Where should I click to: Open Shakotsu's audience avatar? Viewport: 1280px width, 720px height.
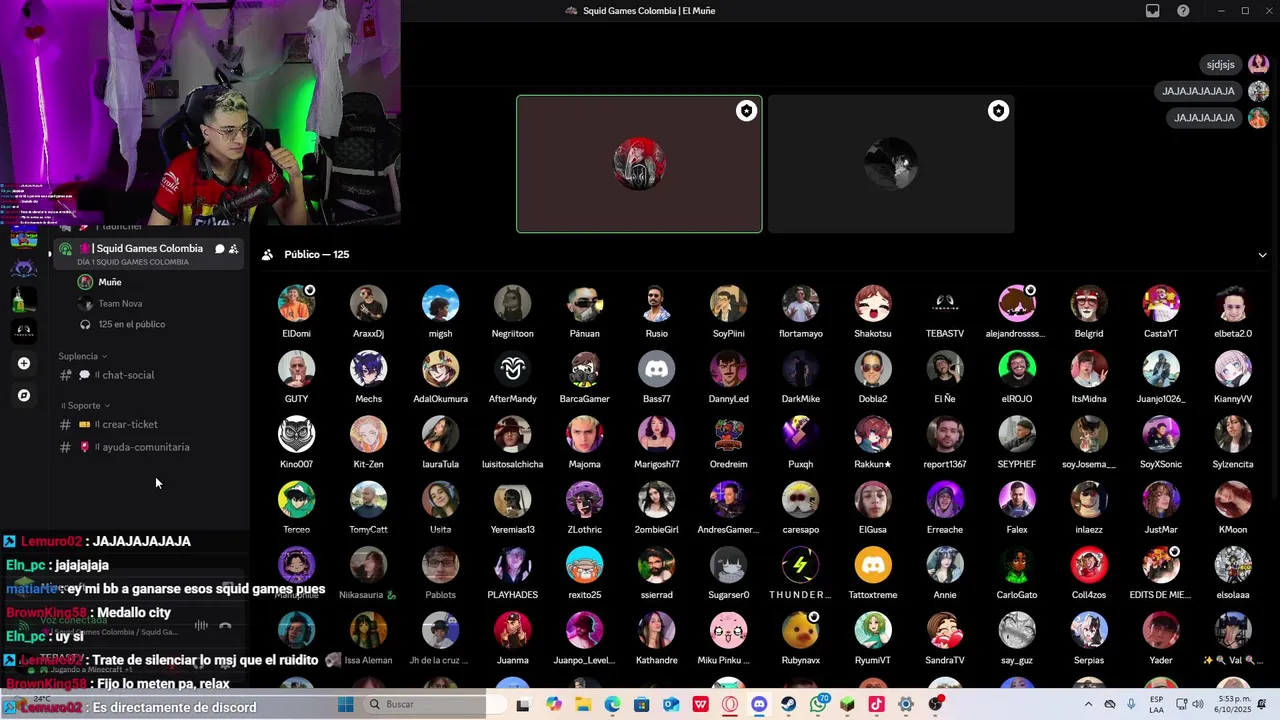pyautogui.click(x=872, y=304)
